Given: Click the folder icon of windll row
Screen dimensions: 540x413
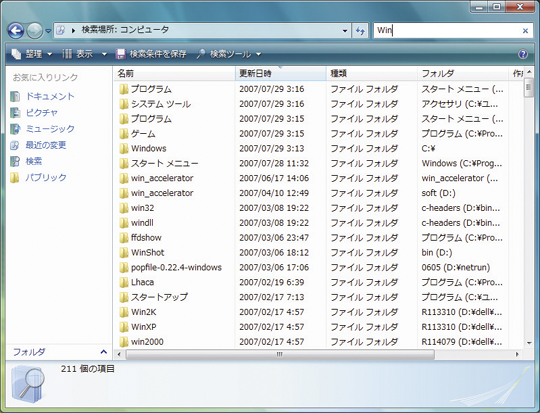Looking at the screenshot, I should tap(123, 223).
